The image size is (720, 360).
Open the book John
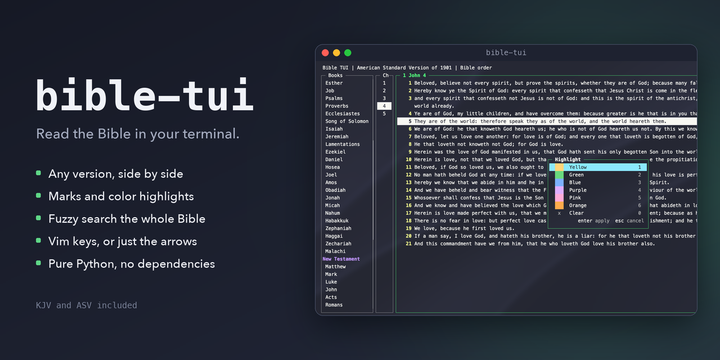pos(331,290)
